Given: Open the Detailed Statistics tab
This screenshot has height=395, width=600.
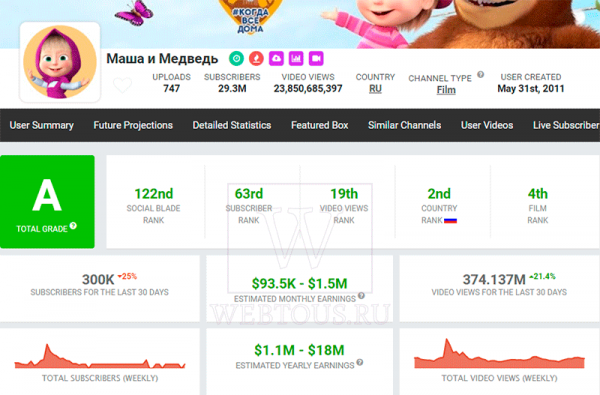Looking at the screenshot, I should (232, 125).
